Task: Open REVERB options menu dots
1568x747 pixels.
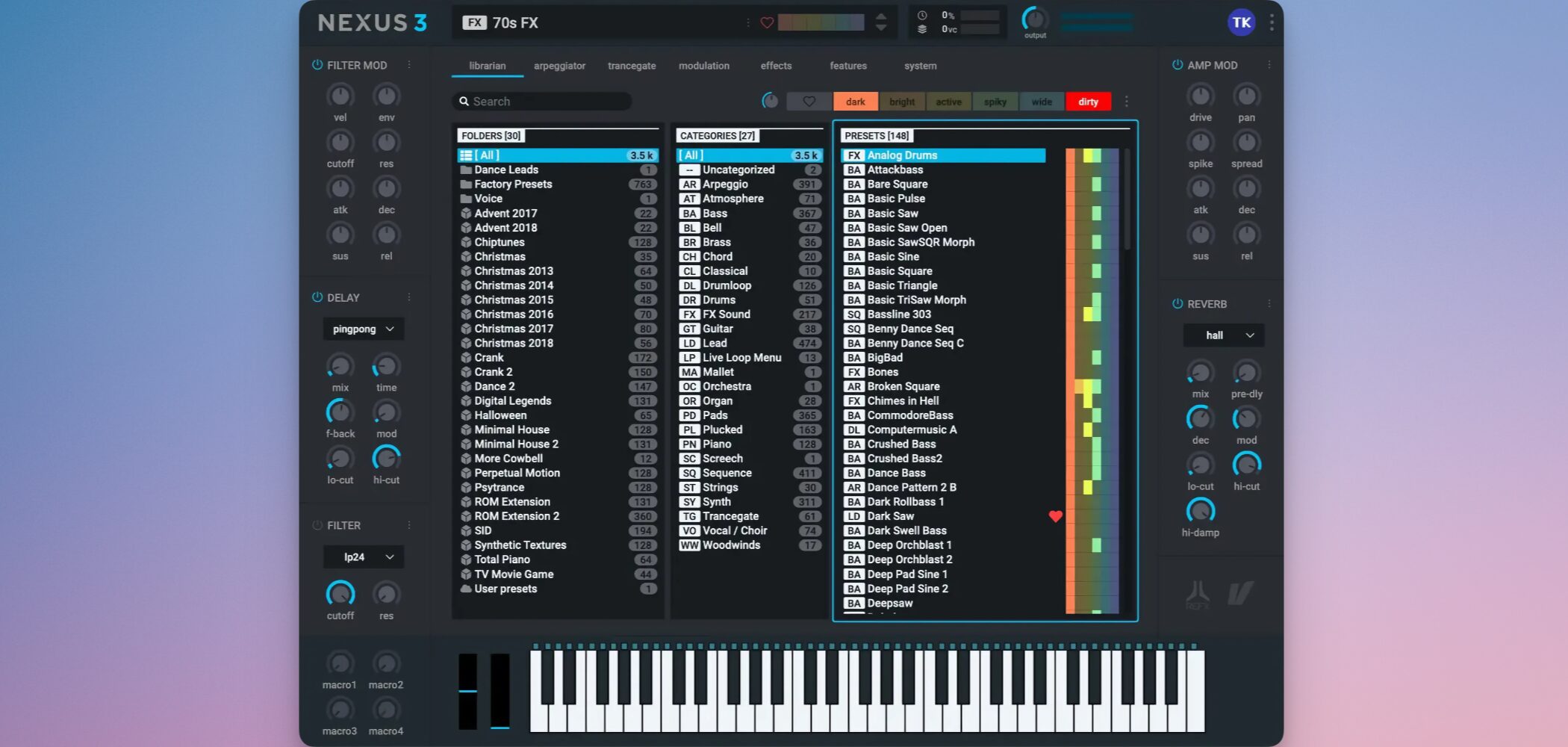Action: pyautogui.click(x=1269, y=304)
